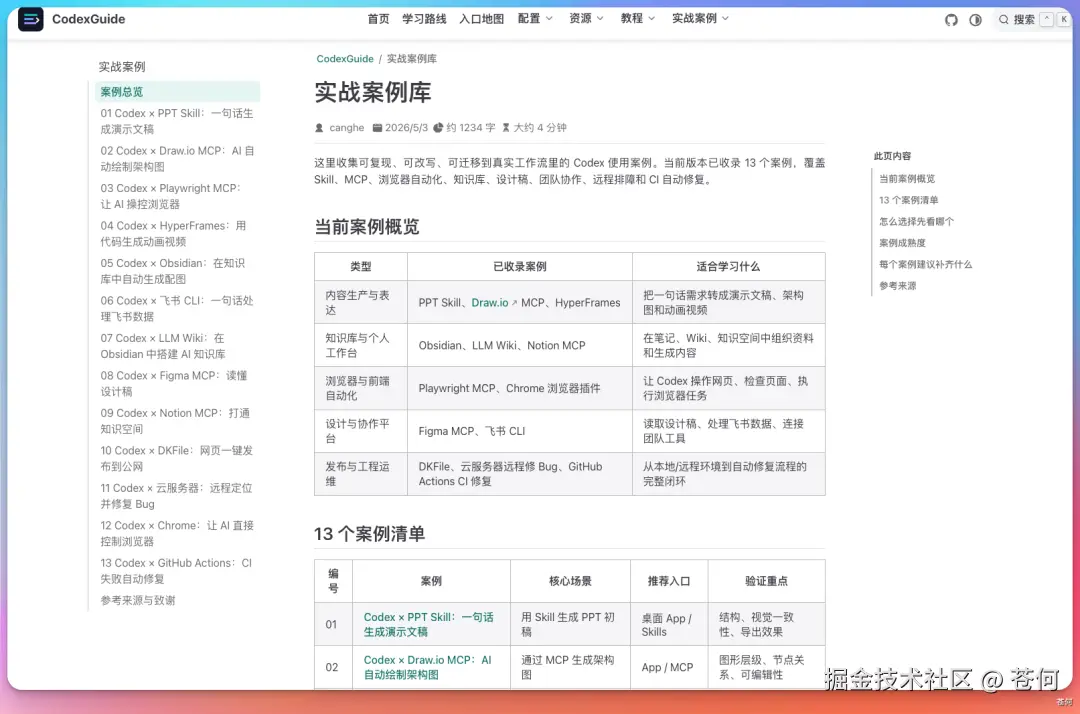Go to 首页 in the navbar

pos(378,19)
